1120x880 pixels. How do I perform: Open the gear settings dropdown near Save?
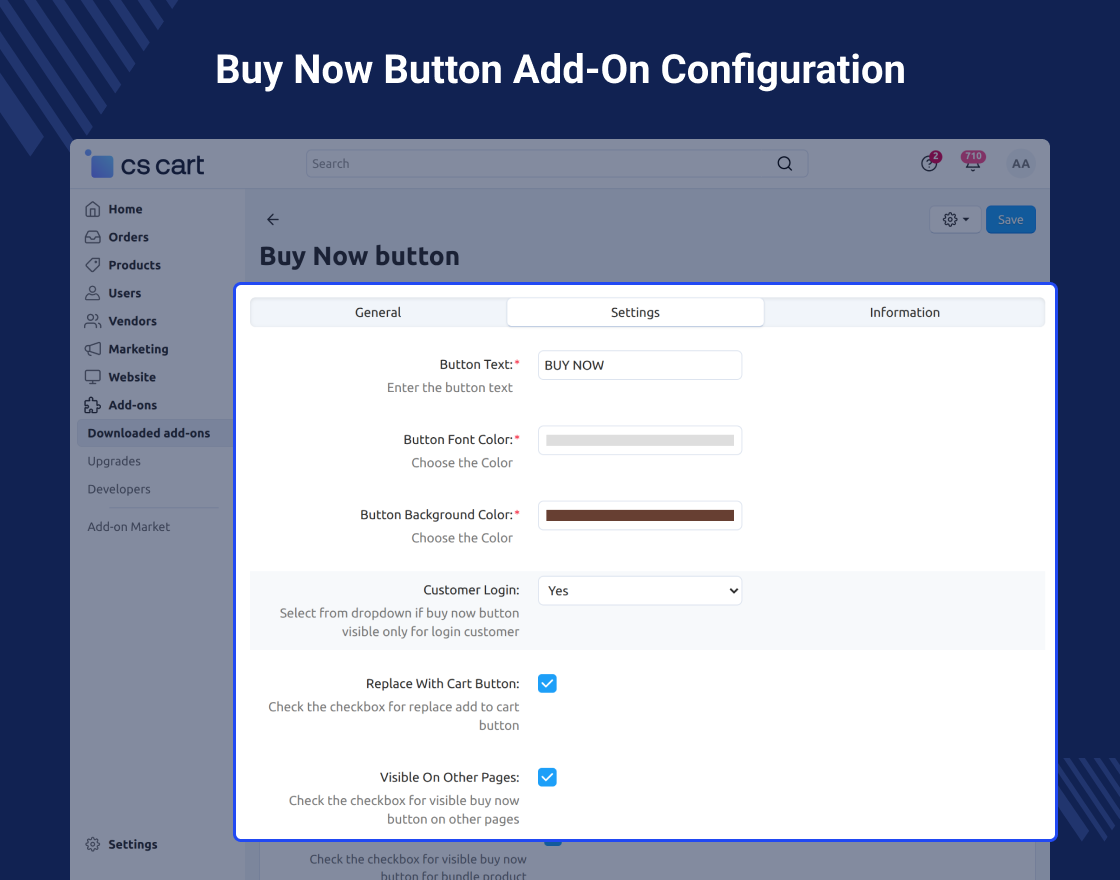(x=955, y=220)
